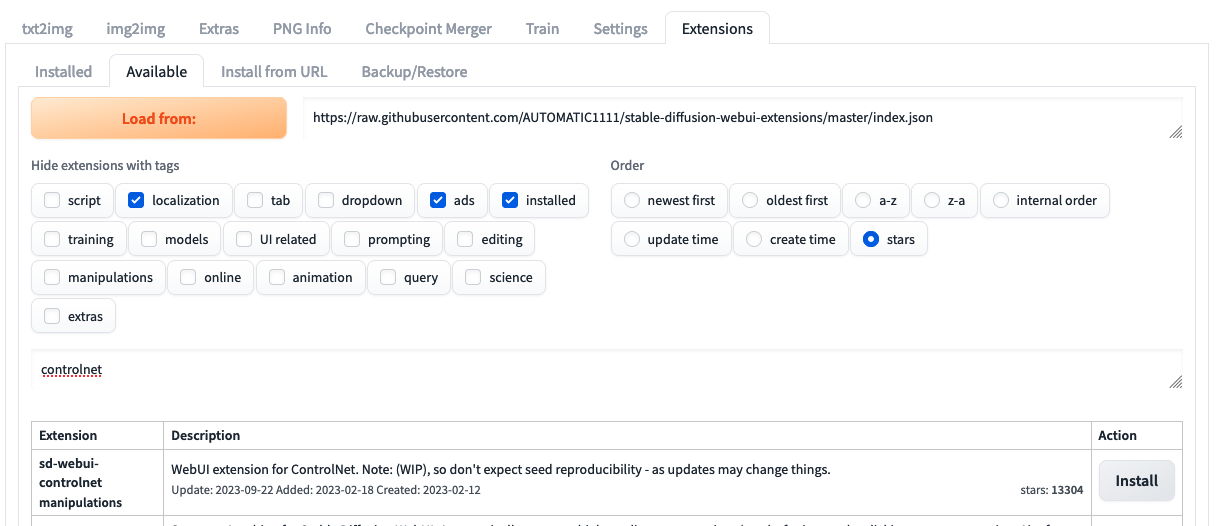1221x526 pixels.
Task: Toggle the animation tag checkbox
Action: pos(277,277)
